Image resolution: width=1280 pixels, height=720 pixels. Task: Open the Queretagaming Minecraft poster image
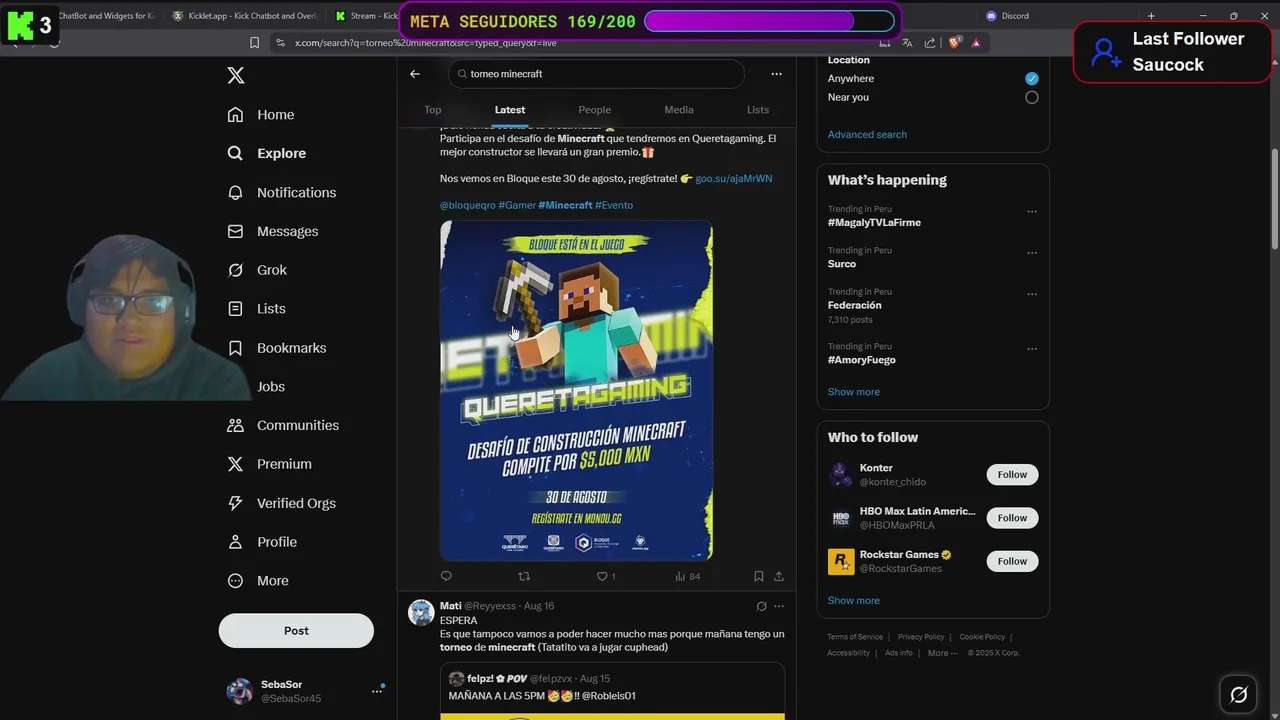(576, 391)
